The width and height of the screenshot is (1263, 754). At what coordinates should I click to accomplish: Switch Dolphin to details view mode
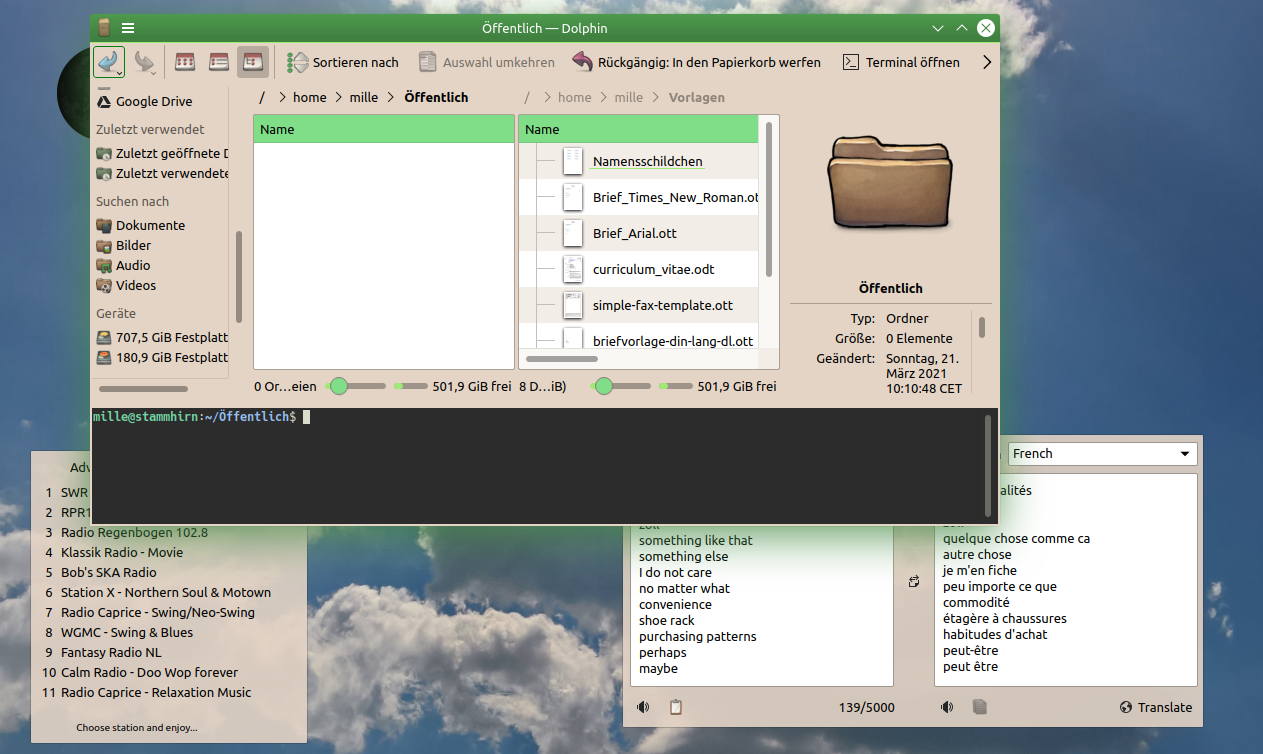tap(252, 62)
